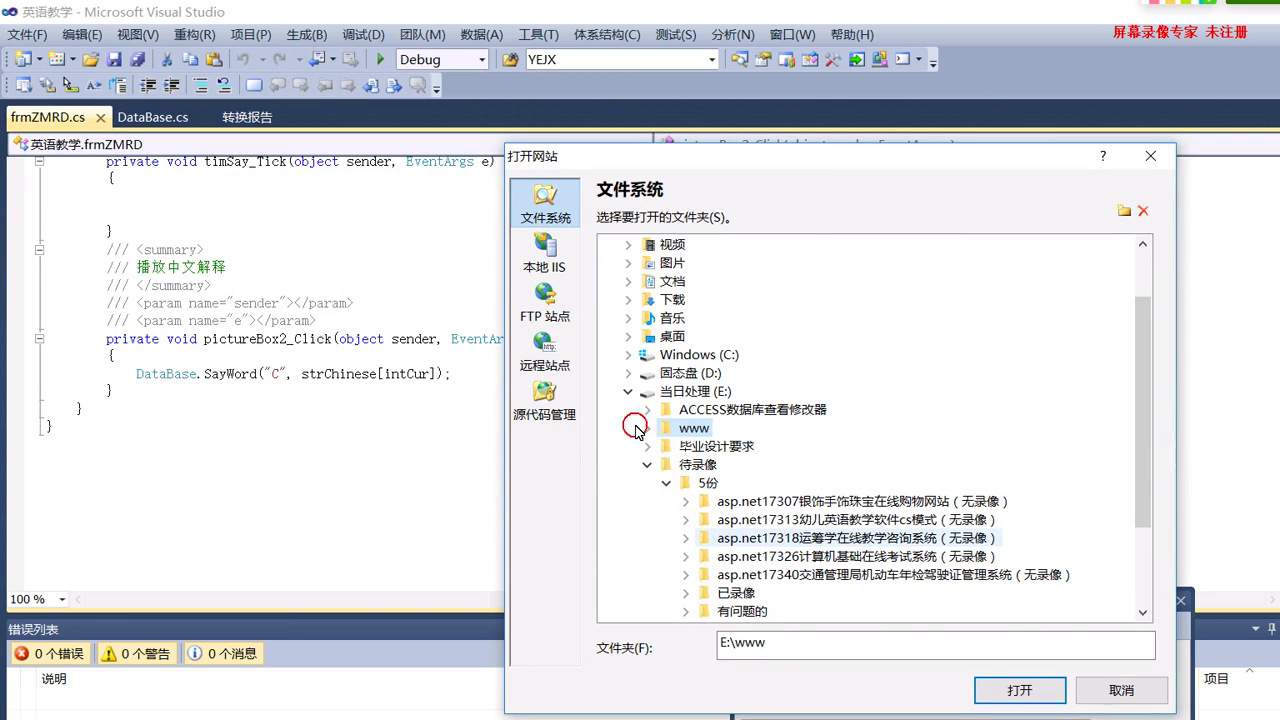Delete folder using the red X icon
Viewport: 1280px width, 720px height.
click(x=1143, y=211)
